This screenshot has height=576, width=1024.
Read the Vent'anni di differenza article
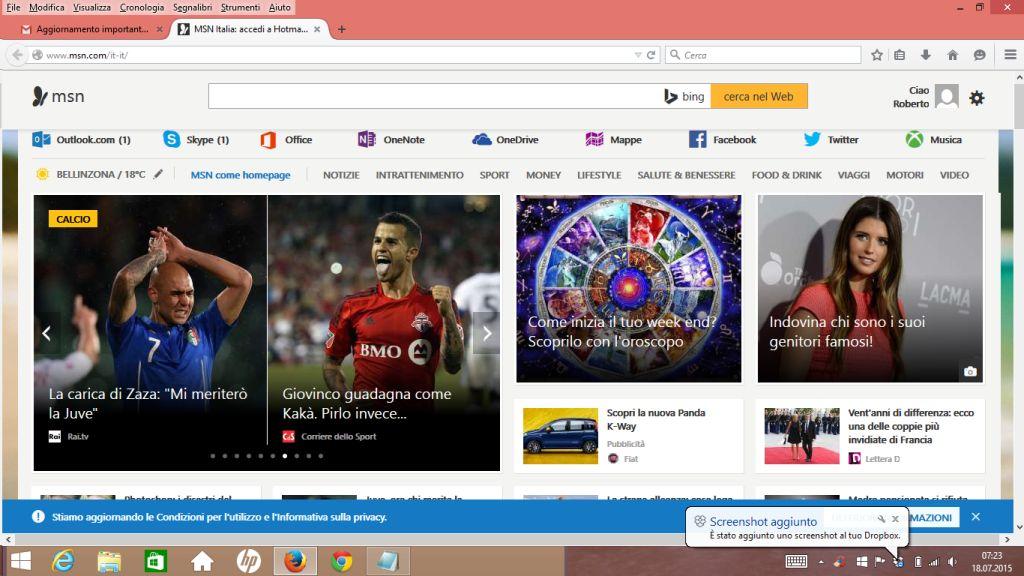pyautogui.click(x=871, y=436)
